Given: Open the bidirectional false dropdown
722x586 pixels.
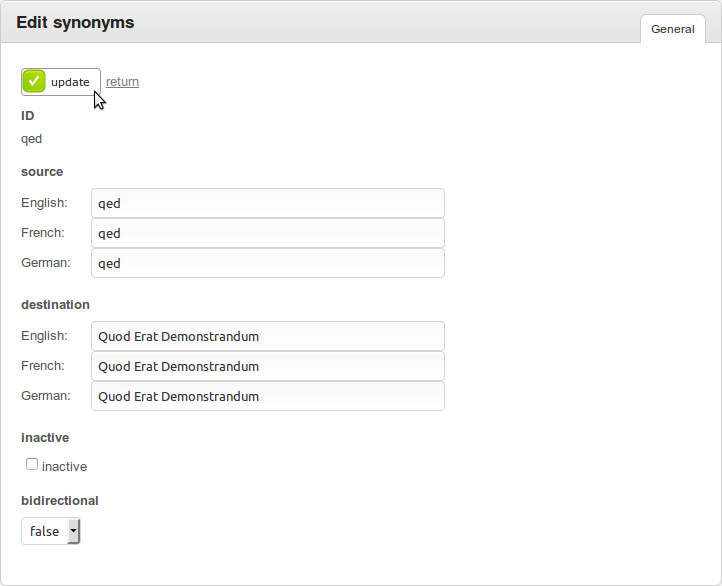Looking at the screenshot, I should click(x=51, y=531).
